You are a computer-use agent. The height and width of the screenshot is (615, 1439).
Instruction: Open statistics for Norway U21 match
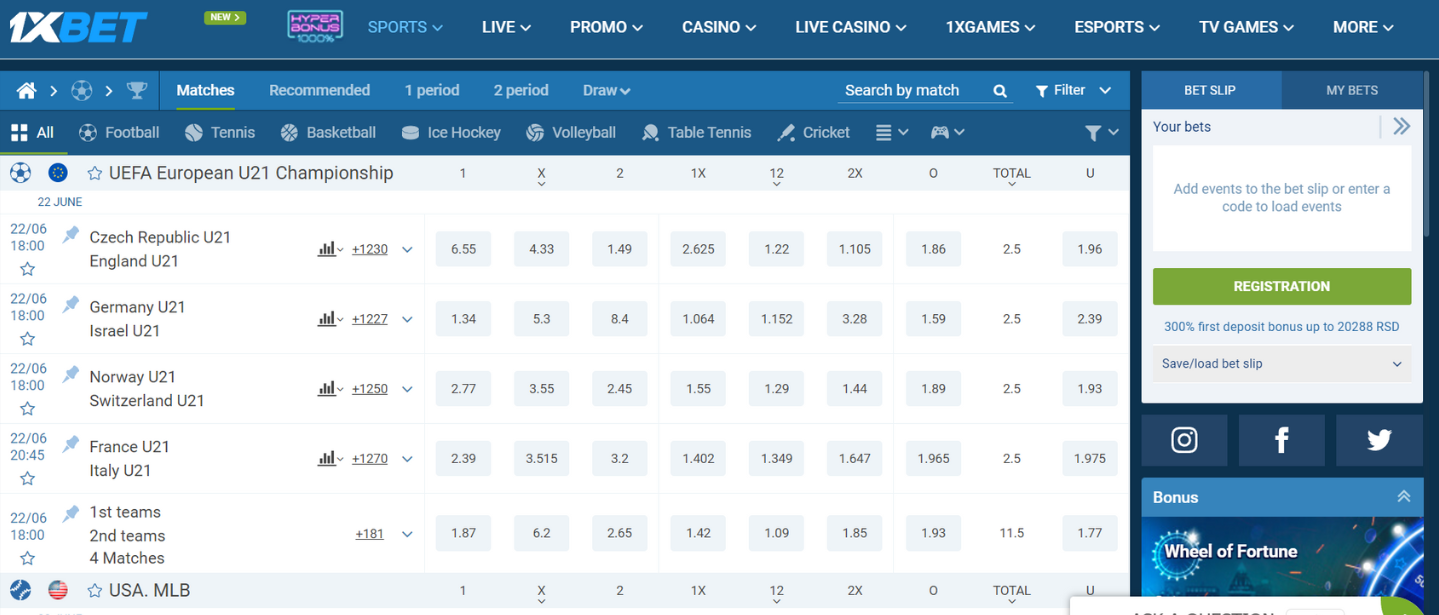click(330, 389)
